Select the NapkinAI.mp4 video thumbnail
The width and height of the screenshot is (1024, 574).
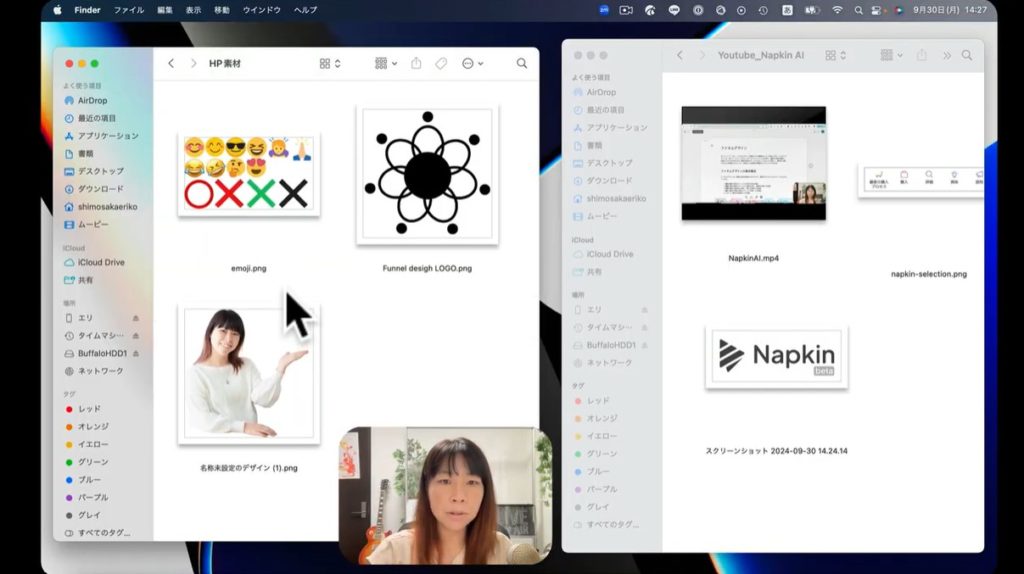tap(753, 163)
